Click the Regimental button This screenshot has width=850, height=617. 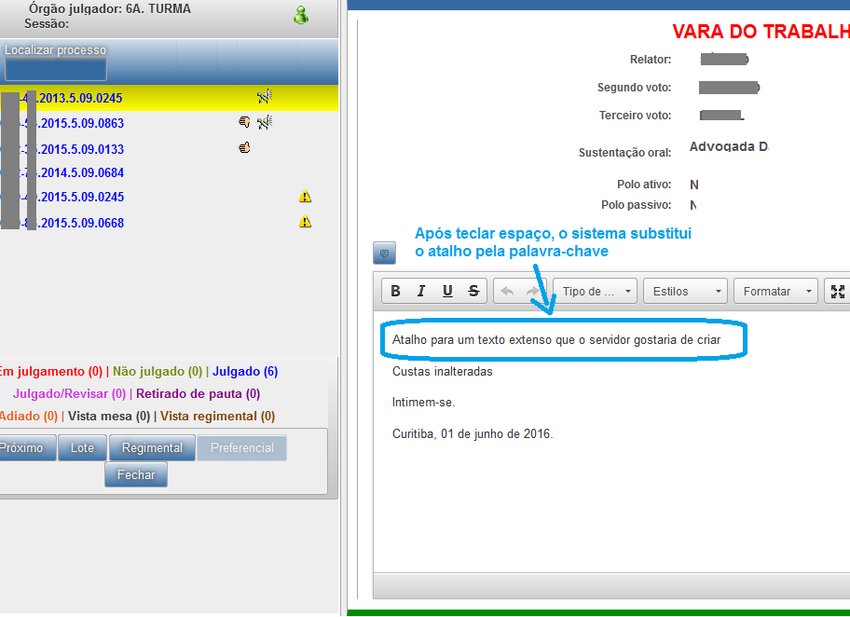point(152,448)
